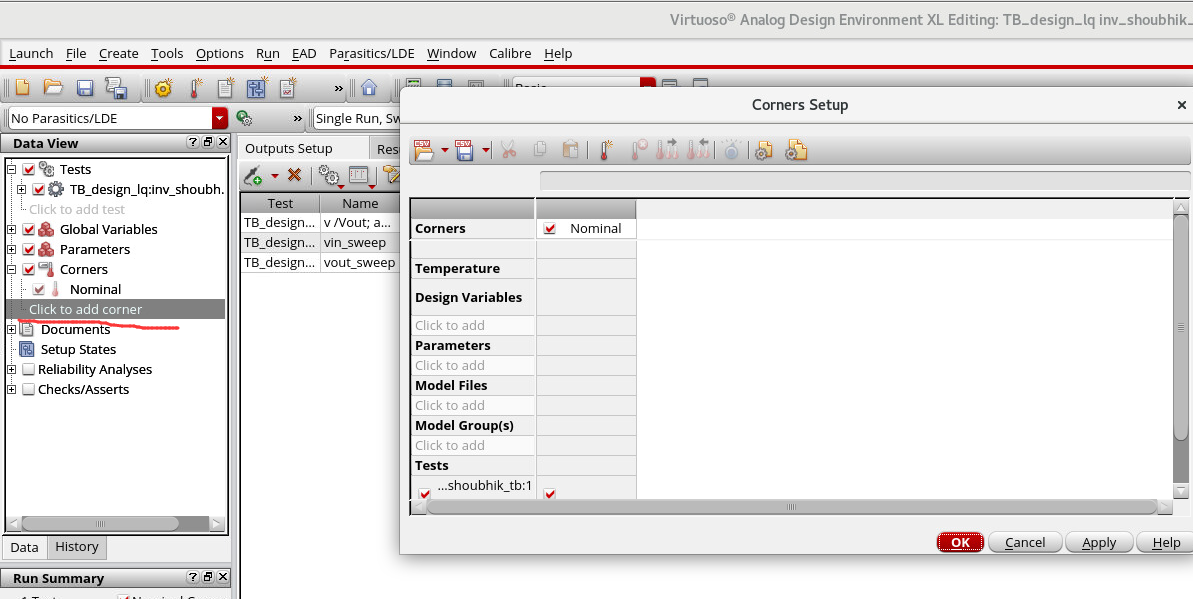This screenshot has height=599, width=1193.
Task: Toggle the Tests checkbox in Data View
Action: pos(29,169)
